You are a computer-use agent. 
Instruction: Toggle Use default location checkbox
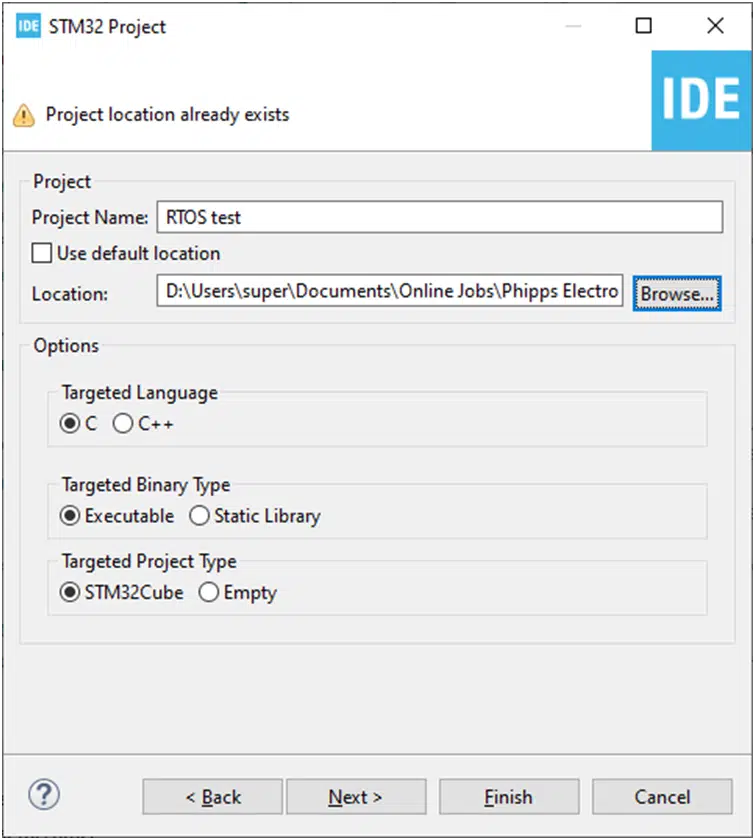(x=42, y=253)
